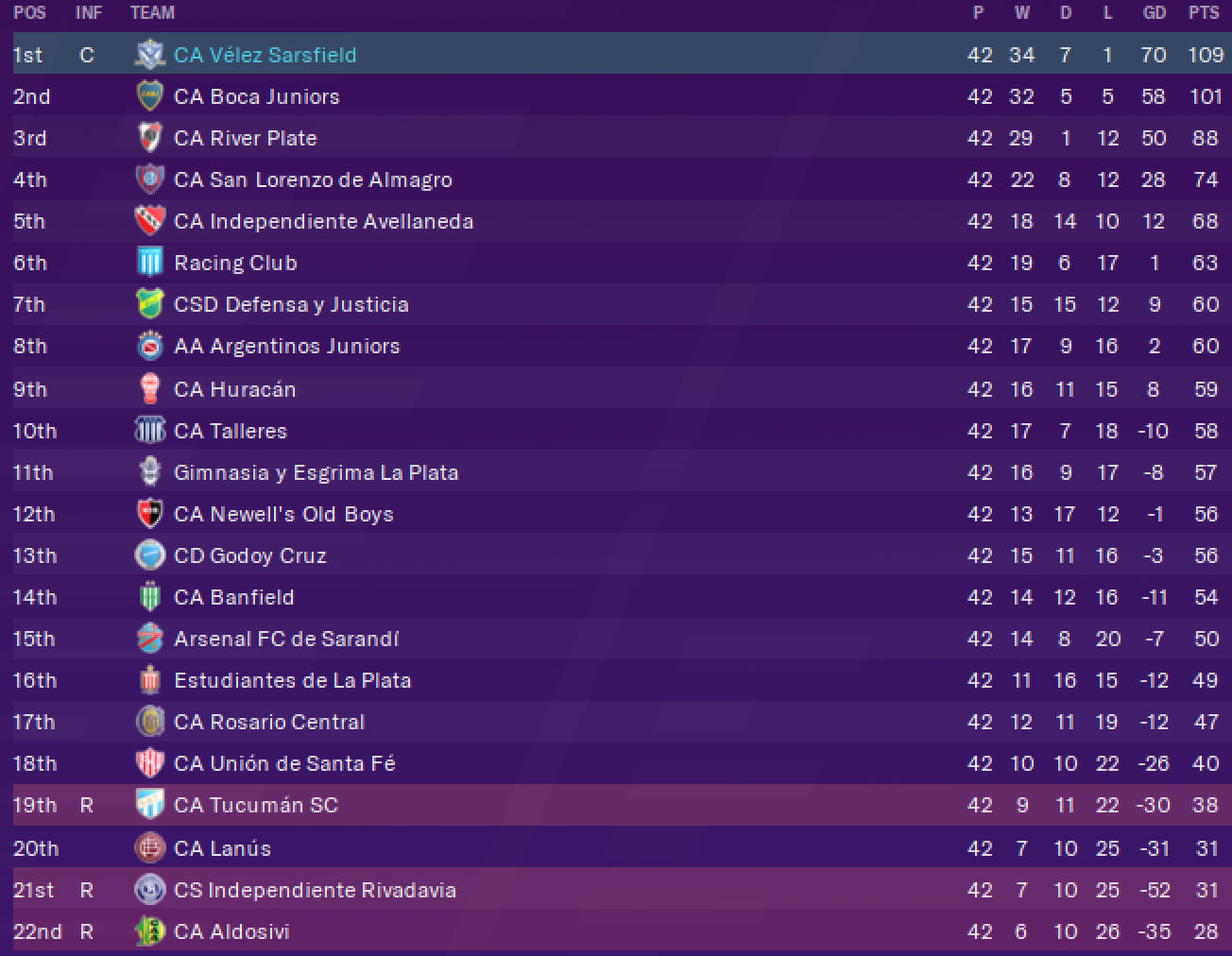Click the POS column header
Image resolution: width=1232 pixels, height=956 pixels.
pyautogui.click(x=29, y=13)
